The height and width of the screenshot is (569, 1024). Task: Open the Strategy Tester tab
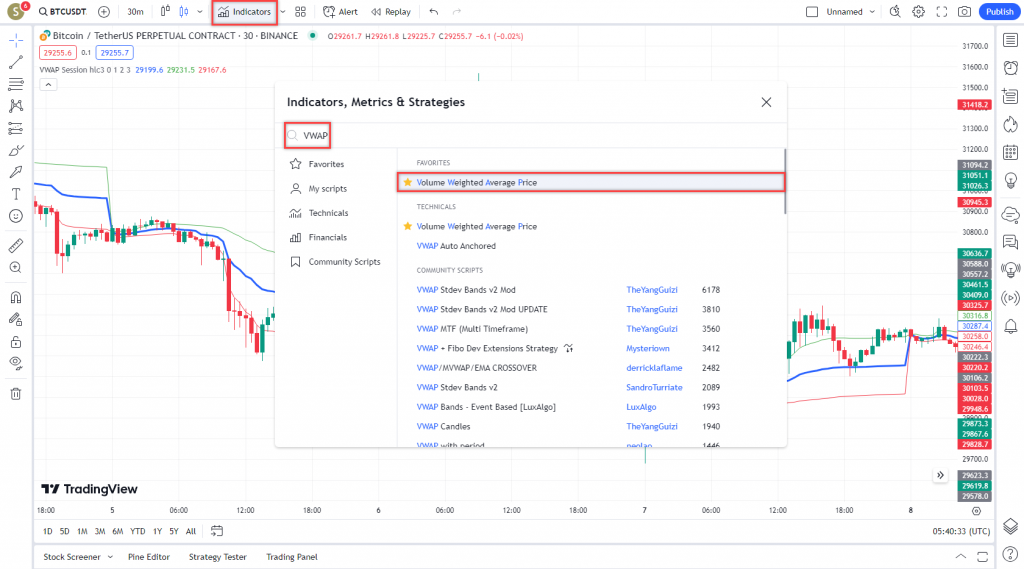[x=217, y=557]
